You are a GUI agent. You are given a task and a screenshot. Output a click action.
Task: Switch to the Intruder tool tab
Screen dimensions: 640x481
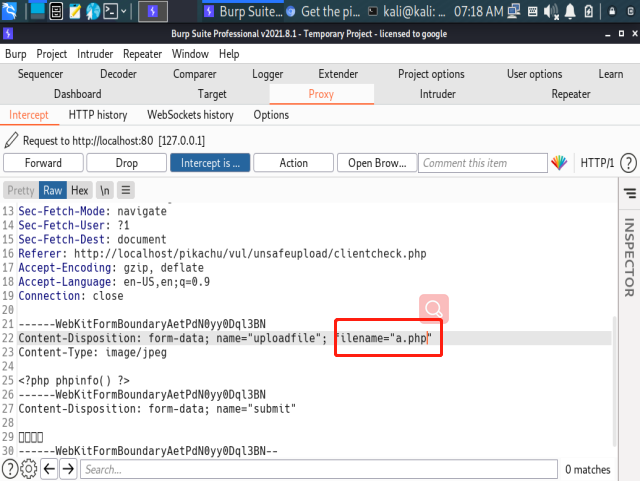pos(438,94)
